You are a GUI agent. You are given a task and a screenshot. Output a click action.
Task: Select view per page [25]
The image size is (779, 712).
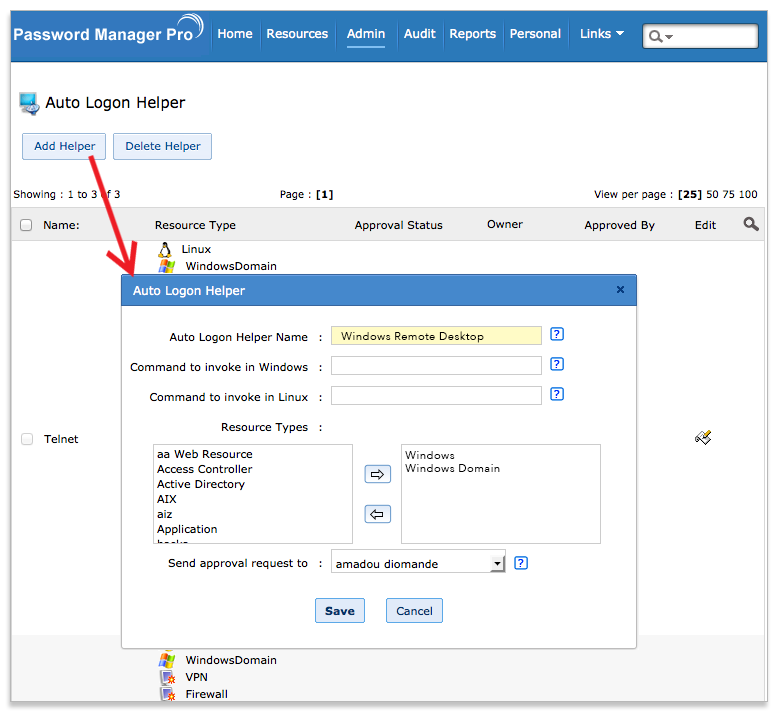(x=690, y=194)
